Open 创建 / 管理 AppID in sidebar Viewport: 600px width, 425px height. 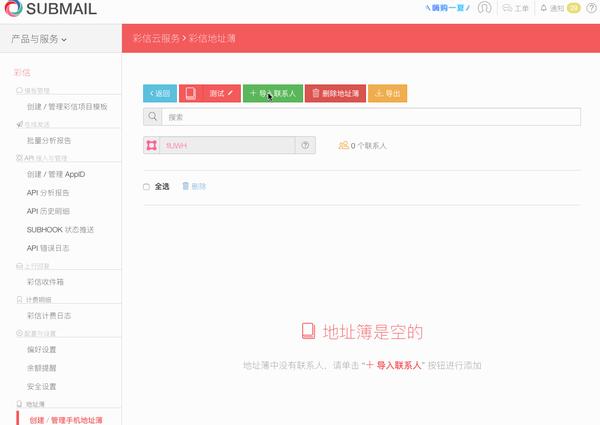pyautogui.click(x=56, y=174)
